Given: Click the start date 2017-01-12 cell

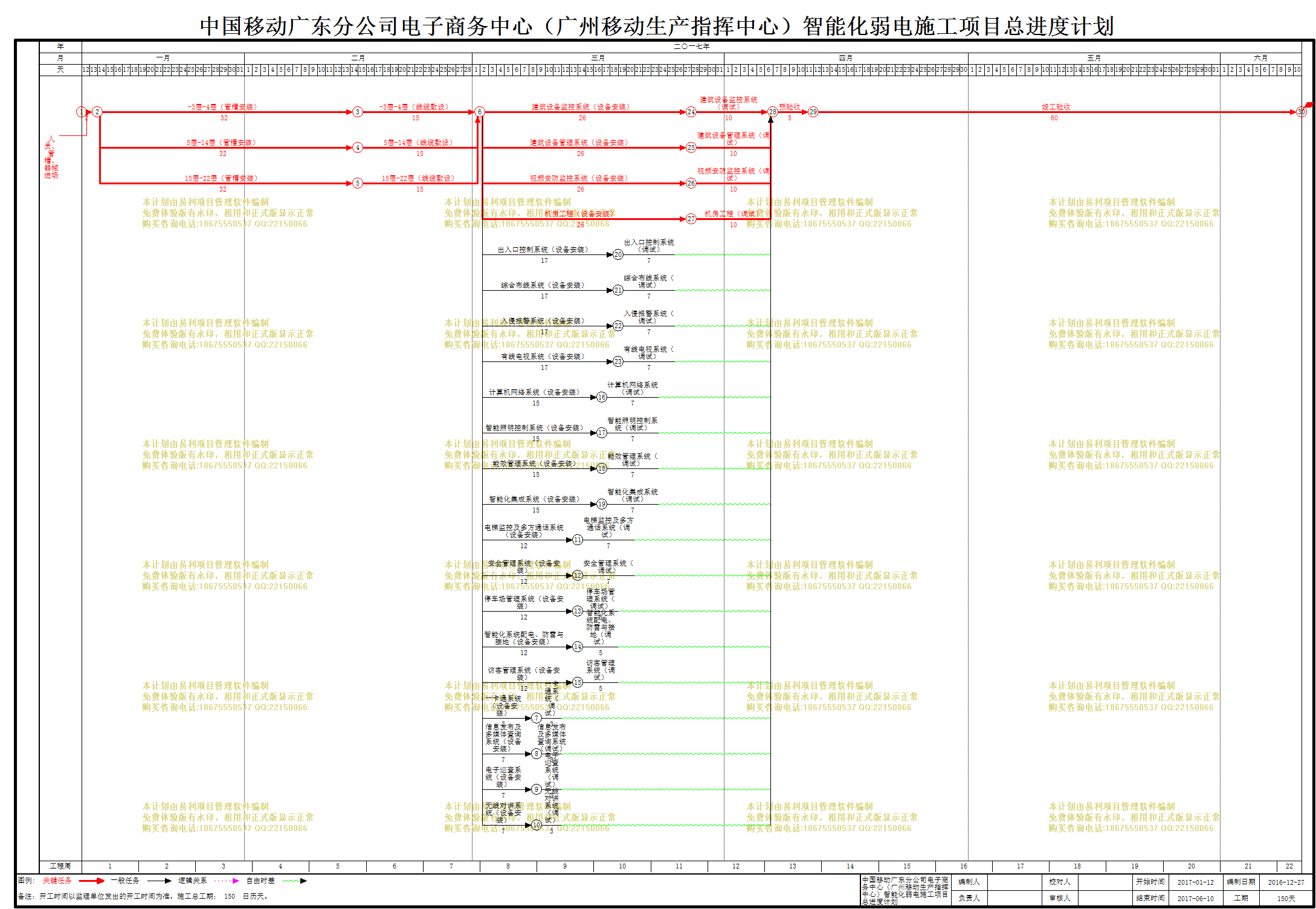Looking at the screenshot, I should [x=1195, y=882].
